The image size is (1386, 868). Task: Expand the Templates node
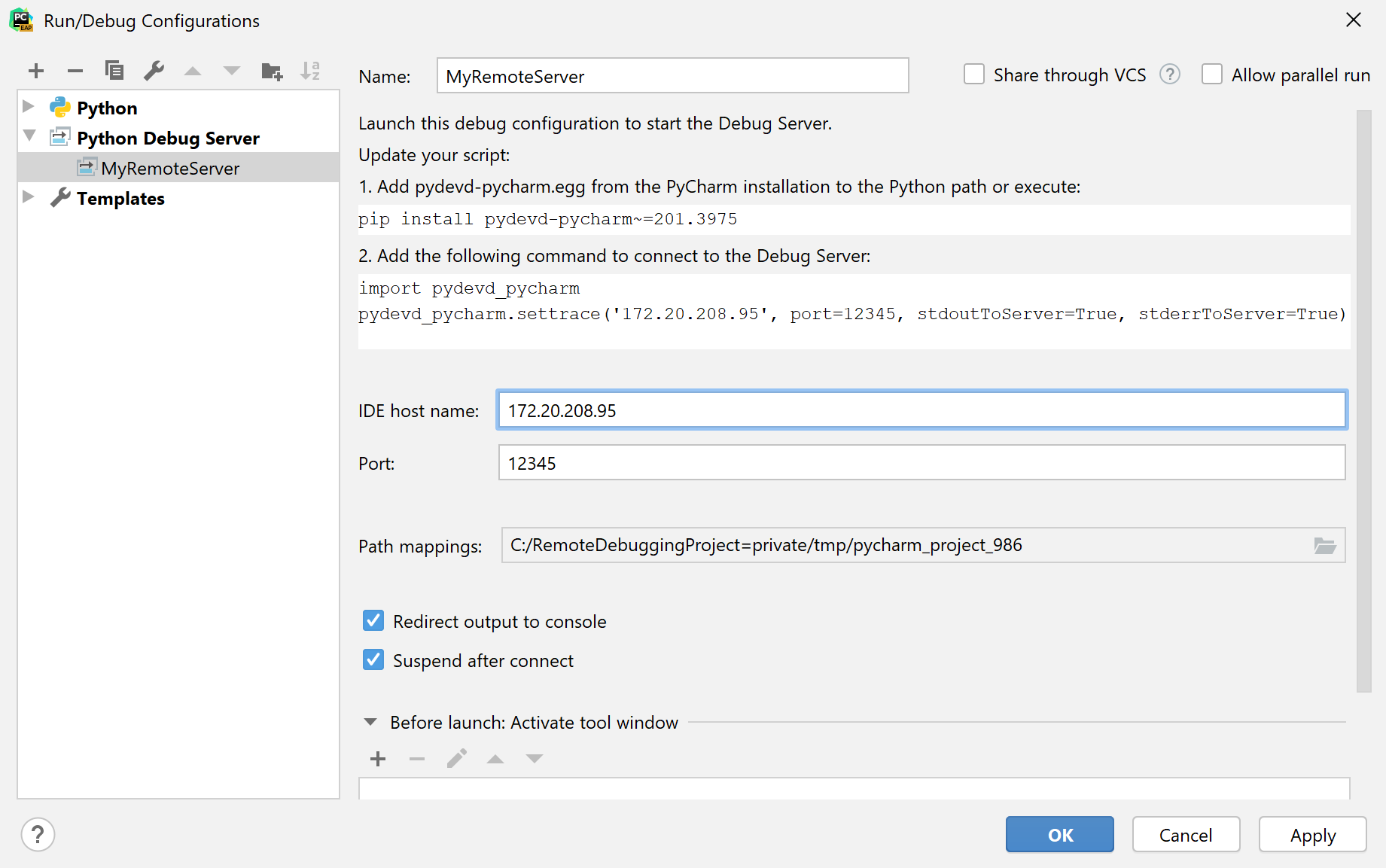pyautogui.click(x=29, y=197)
